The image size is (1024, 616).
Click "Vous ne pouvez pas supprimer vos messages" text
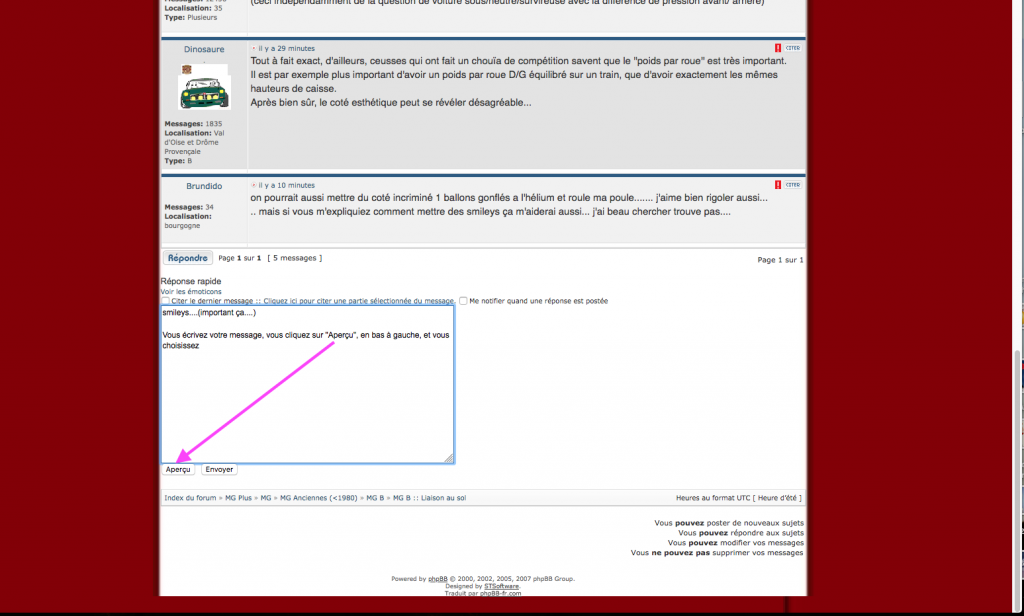(x=717, y=553)
